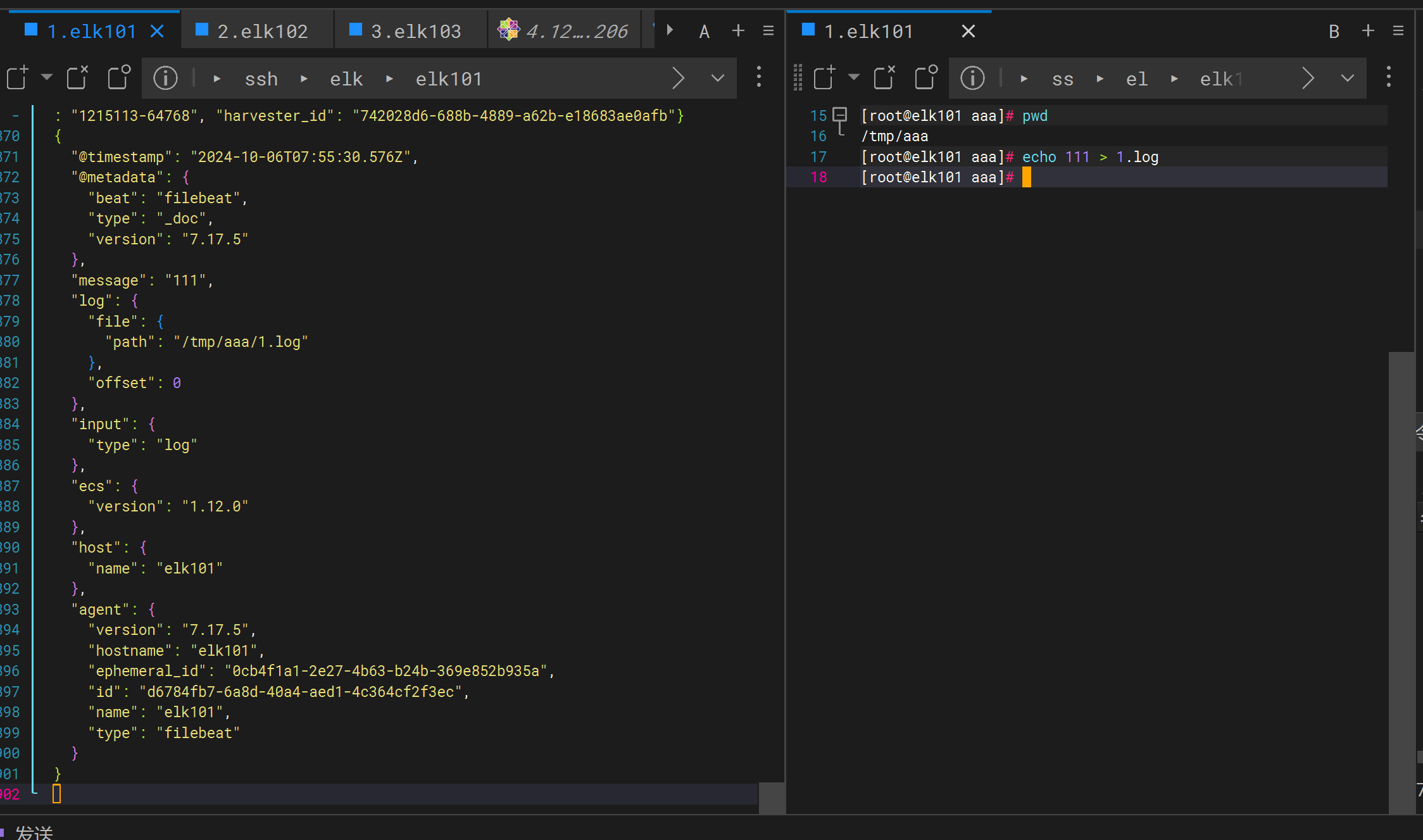
Task: Click the "message": "111" line
Action: [142, 280]
